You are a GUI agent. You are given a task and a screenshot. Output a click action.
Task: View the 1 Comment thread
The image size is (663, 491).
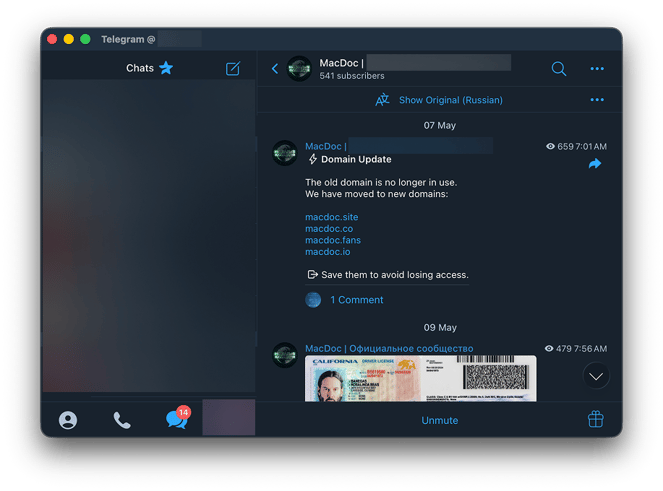356,300
